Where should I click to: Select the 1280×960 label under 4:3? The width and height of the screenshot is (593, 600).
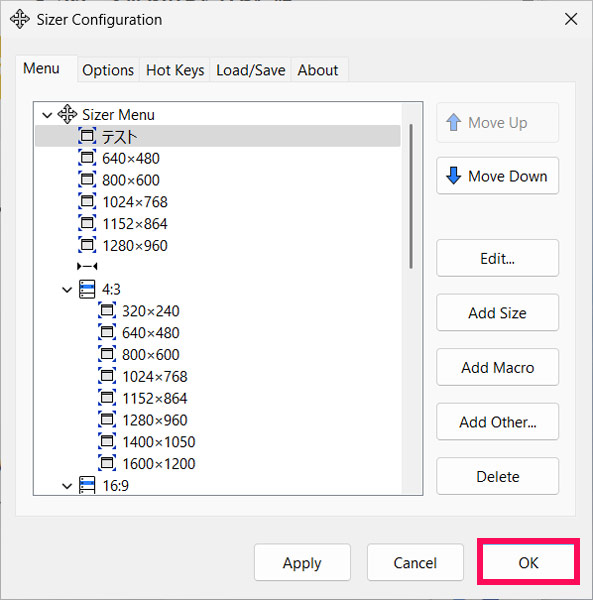click(x=155, y=421)
